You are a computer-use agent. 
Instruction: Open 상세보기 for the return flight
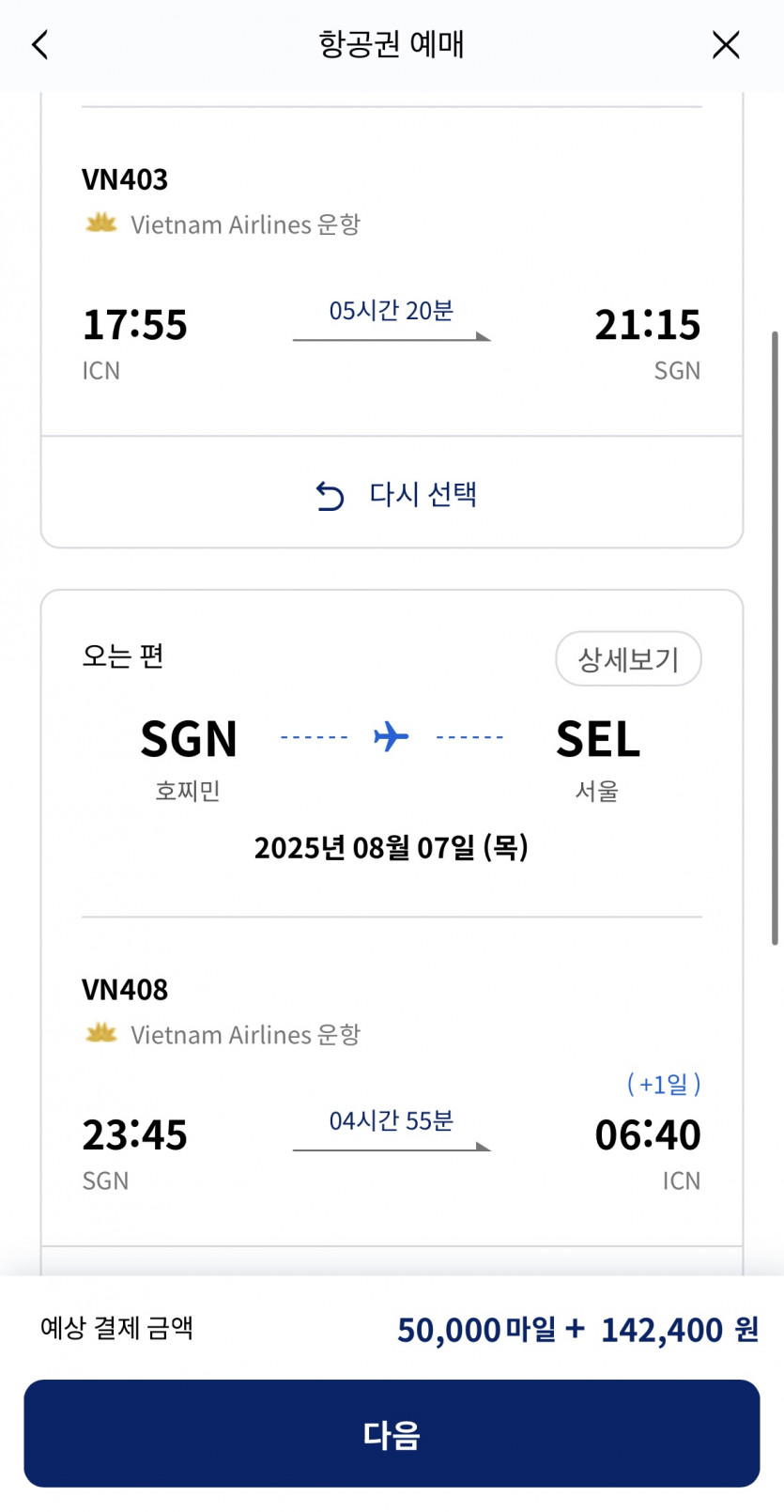[627, 658]
